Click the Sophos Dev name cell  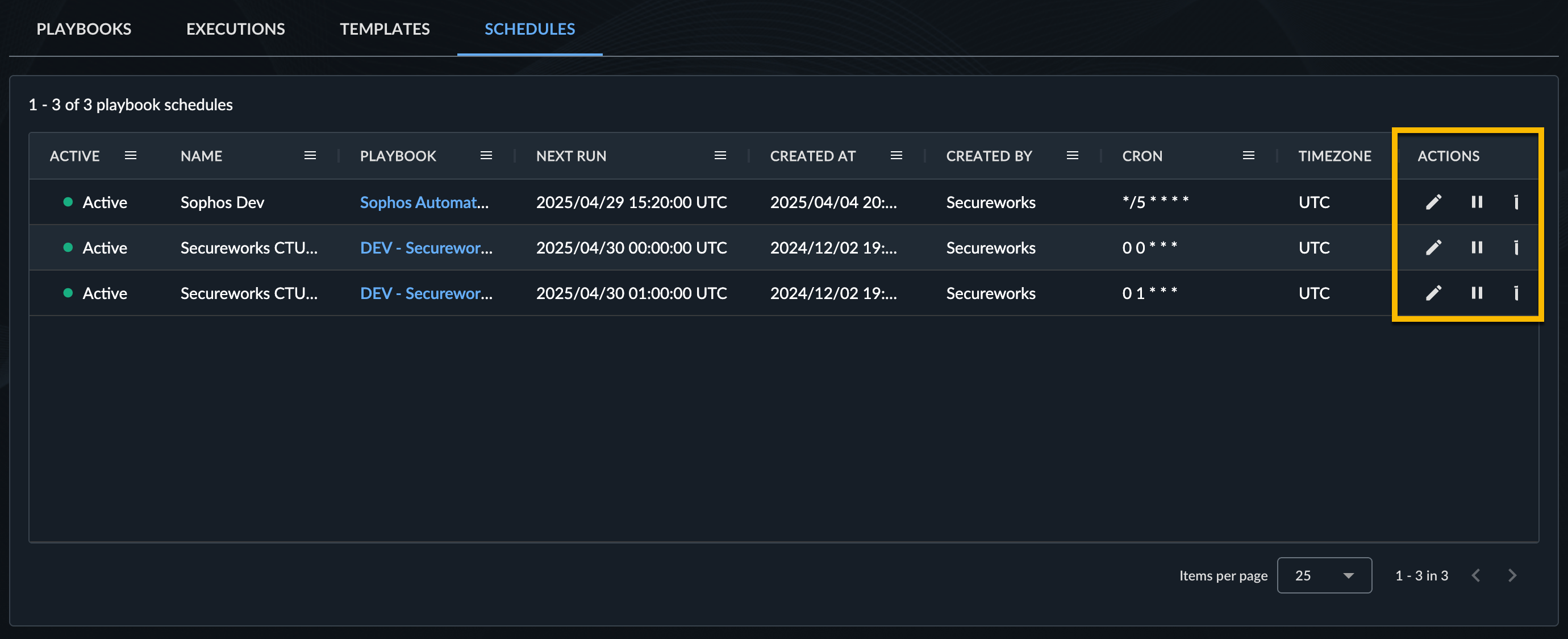pos(222,202)
